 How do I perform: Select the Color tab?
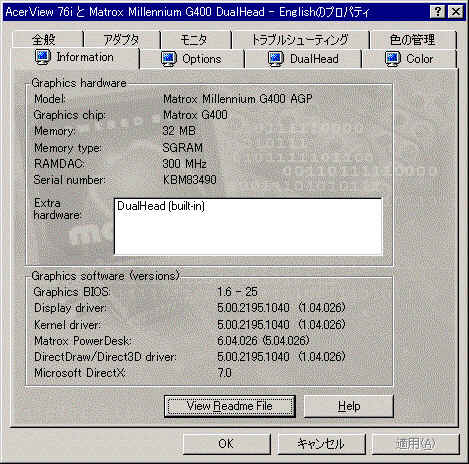(409, 59)
